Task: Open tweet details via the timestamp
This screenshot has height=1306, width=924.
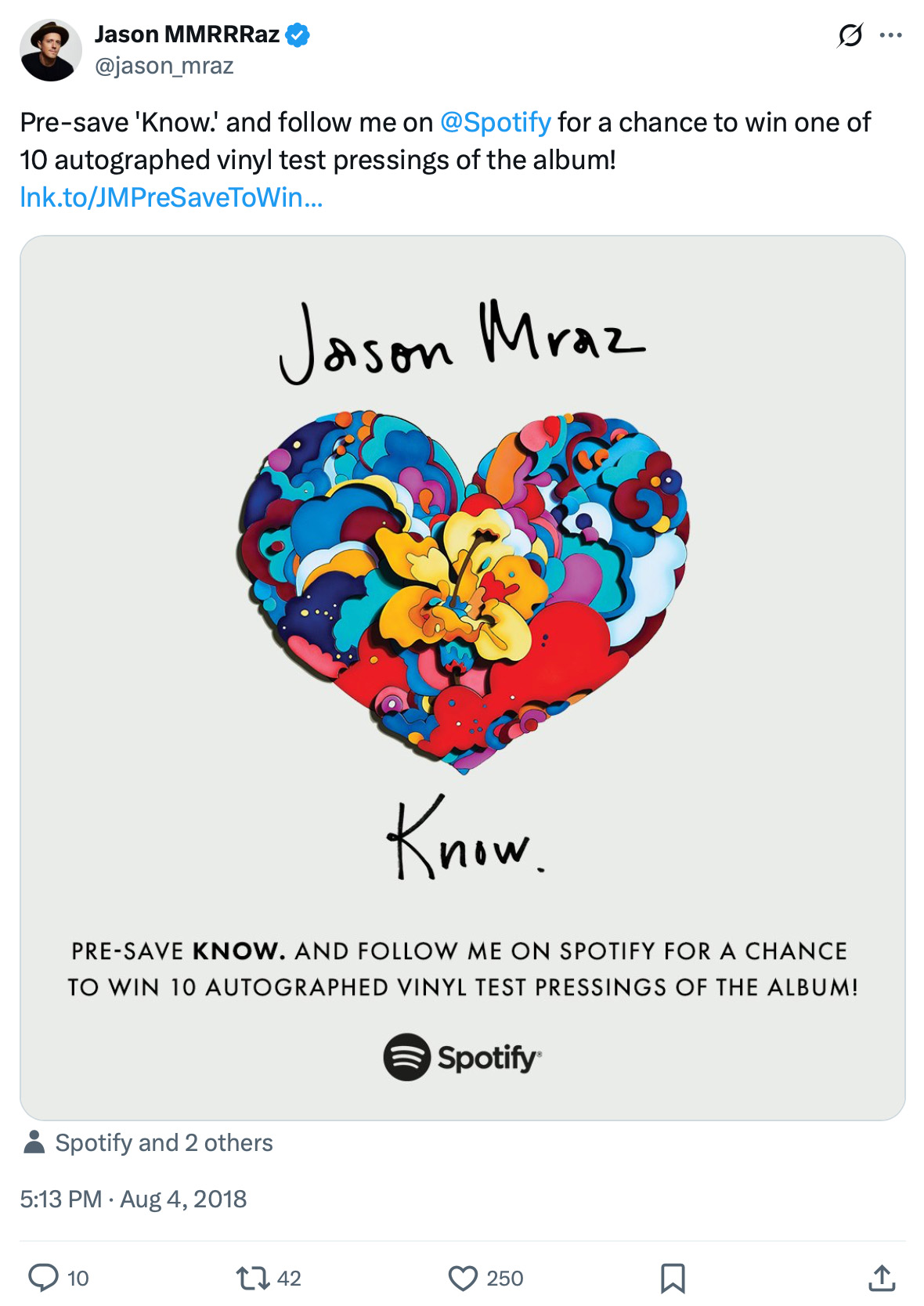Action: 132,1198
